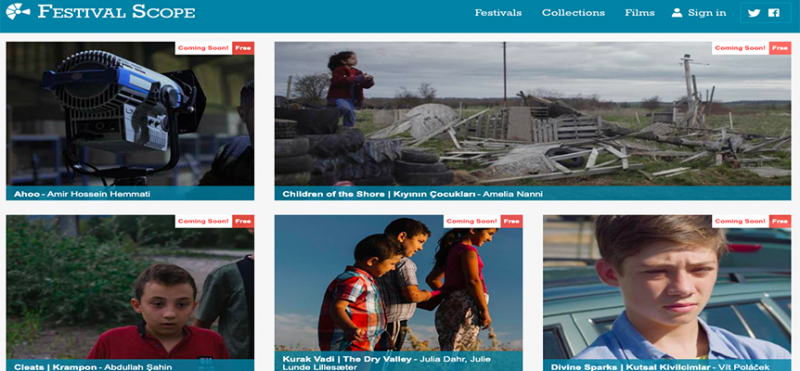Click the 'Ahoo - Amir Hossein Hemmati' title
This screenshot has width=800, height=371.
pyautogui.click(x=82, y=194)
